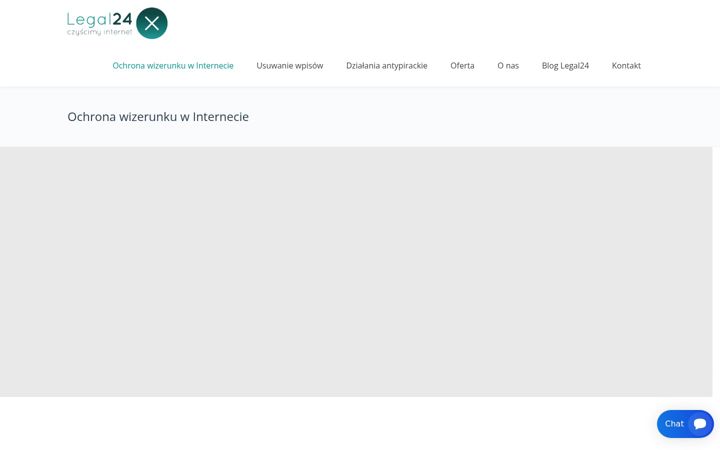Open the Kontakt page link
720x450 pixels.
click(626, 66)
